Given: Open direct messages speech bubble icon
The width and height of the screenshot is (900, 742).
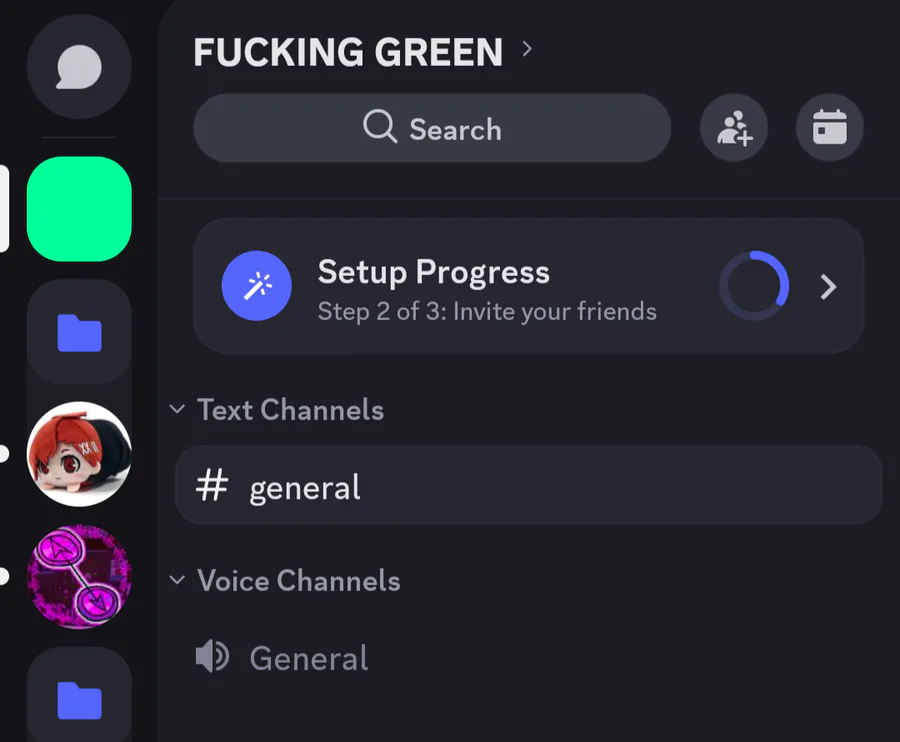Looking at the screenshot, I should tap(79, 67).
